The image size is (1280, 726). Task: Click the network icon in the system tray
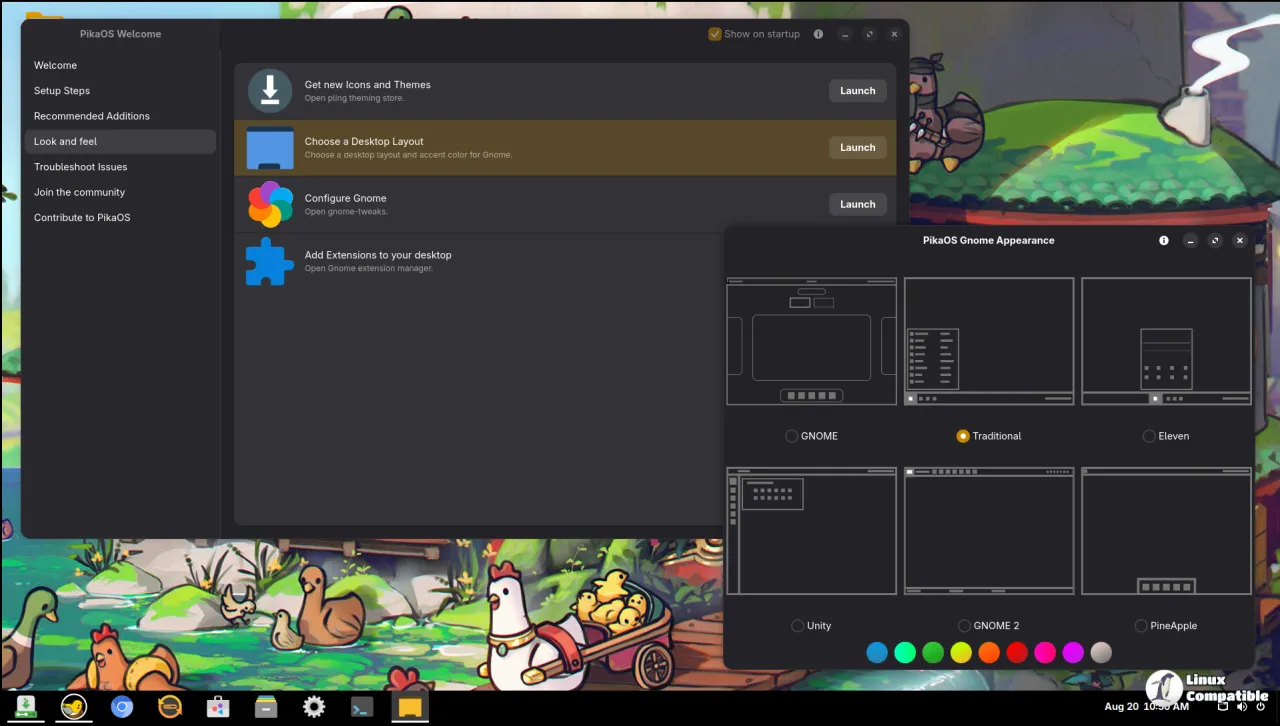1223,707
